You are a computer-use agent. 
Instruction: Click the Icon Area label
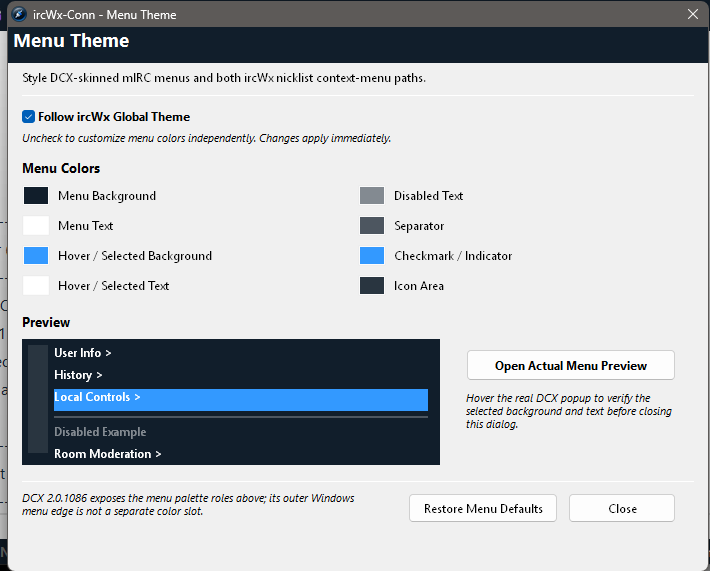(x=419, y=286)
